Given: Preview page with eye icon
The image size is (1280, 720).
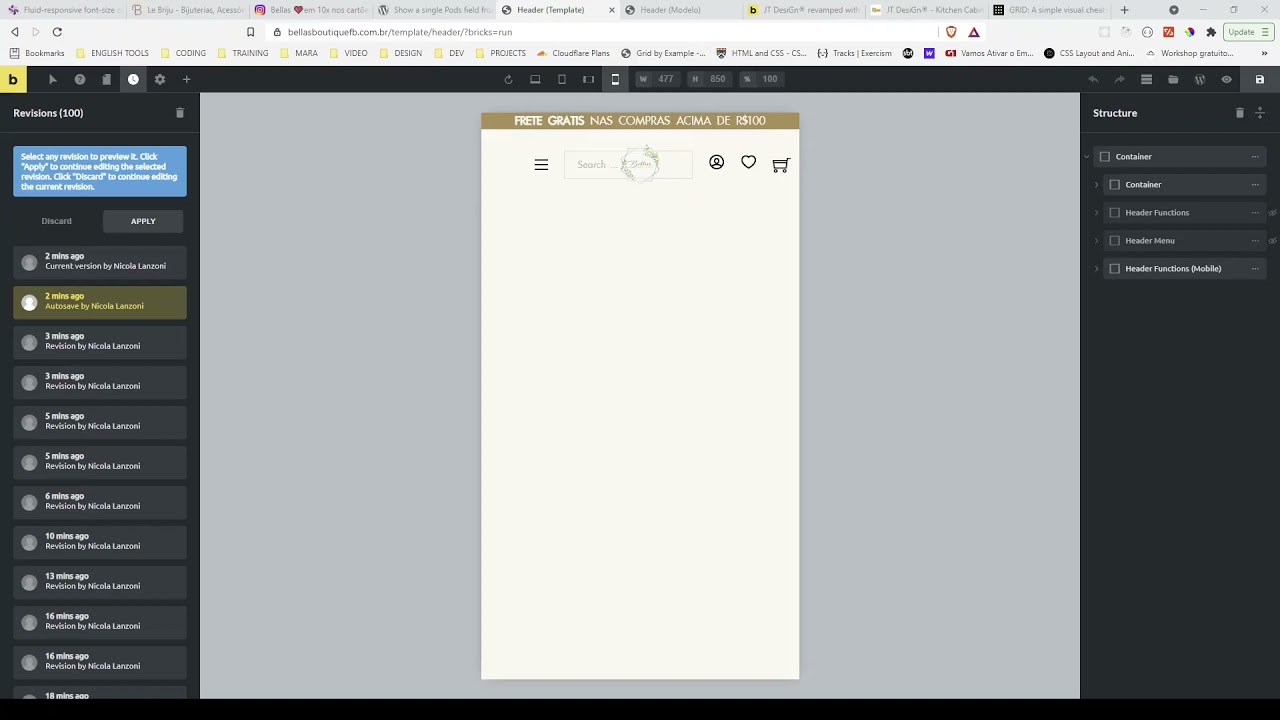Looking at the screenshot, I should [x=1227, y=79].
